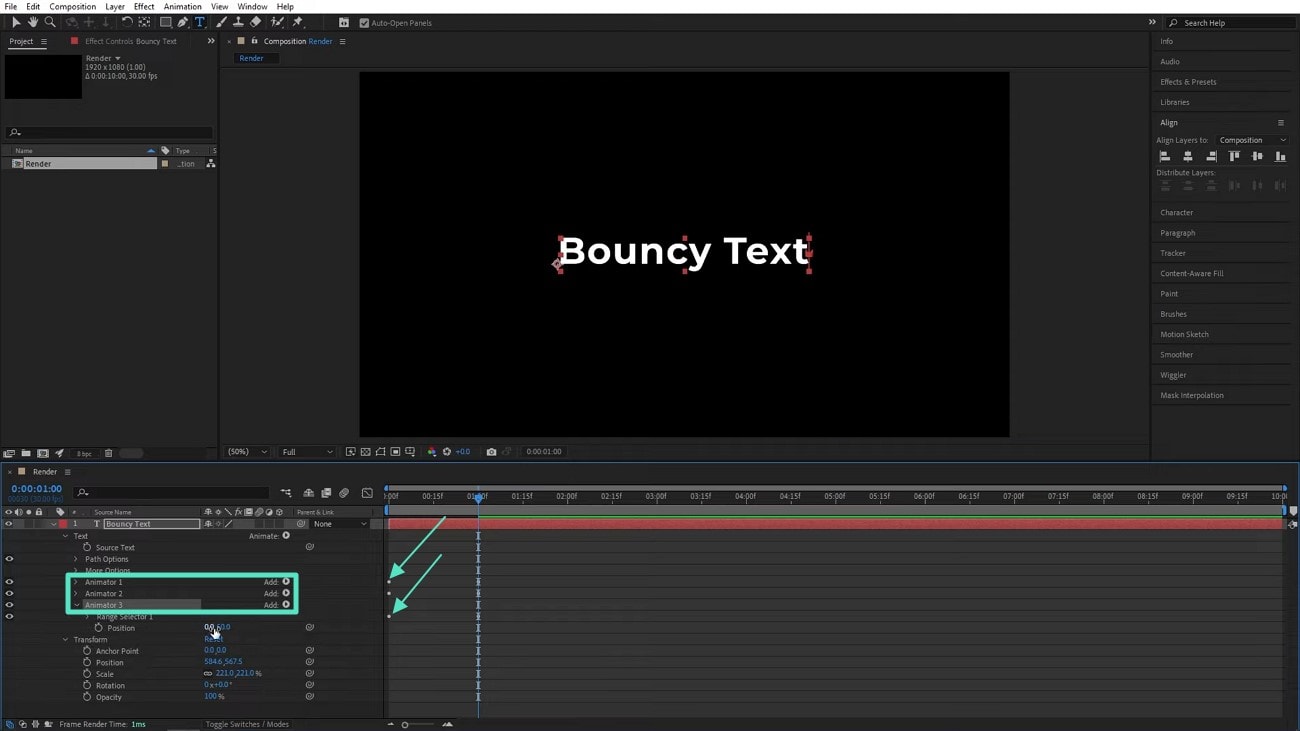The height and width of the screenshot is (731, 1300).
Task: Click the reset exposure icon
Action: pyautogui.click(x=447, y=452)
